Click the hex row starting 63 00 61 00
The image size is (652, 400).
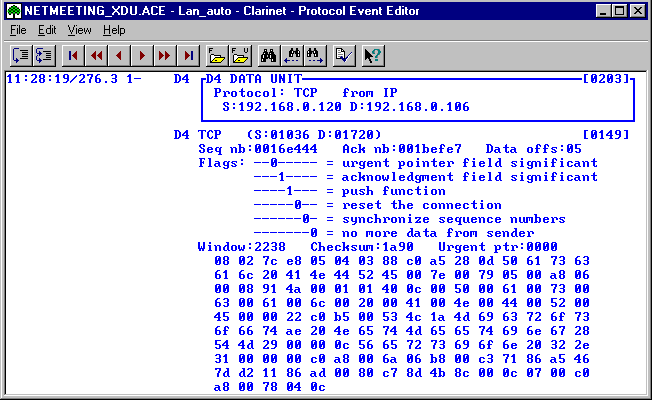[x=402, y=303]
